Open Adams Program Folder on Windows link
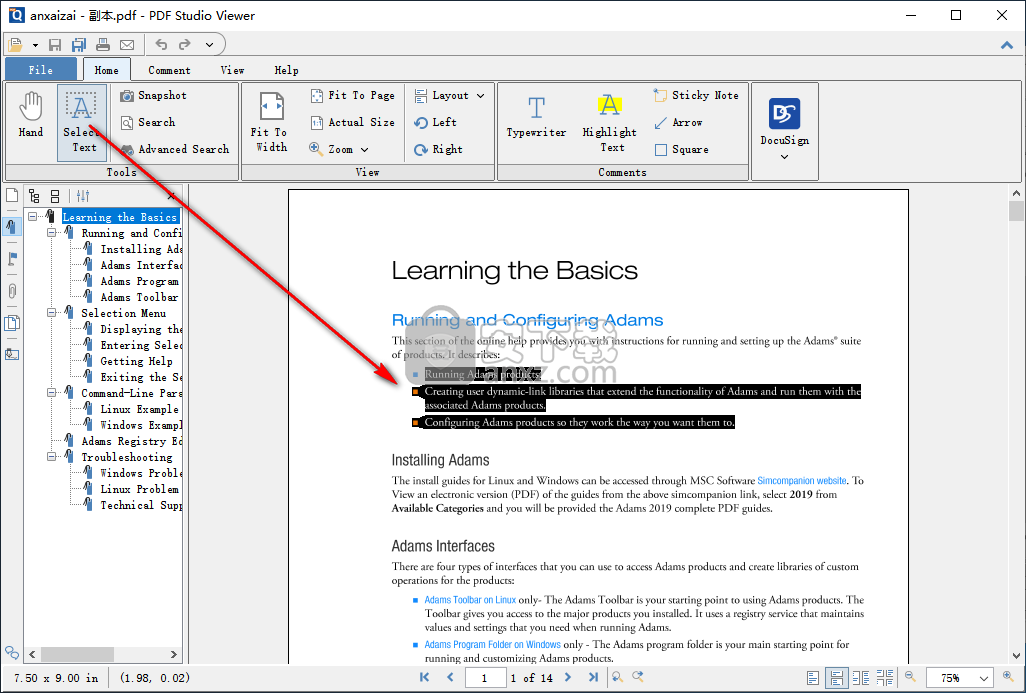Viewport: 1026px width, 693px height. [x=492, y=645]
